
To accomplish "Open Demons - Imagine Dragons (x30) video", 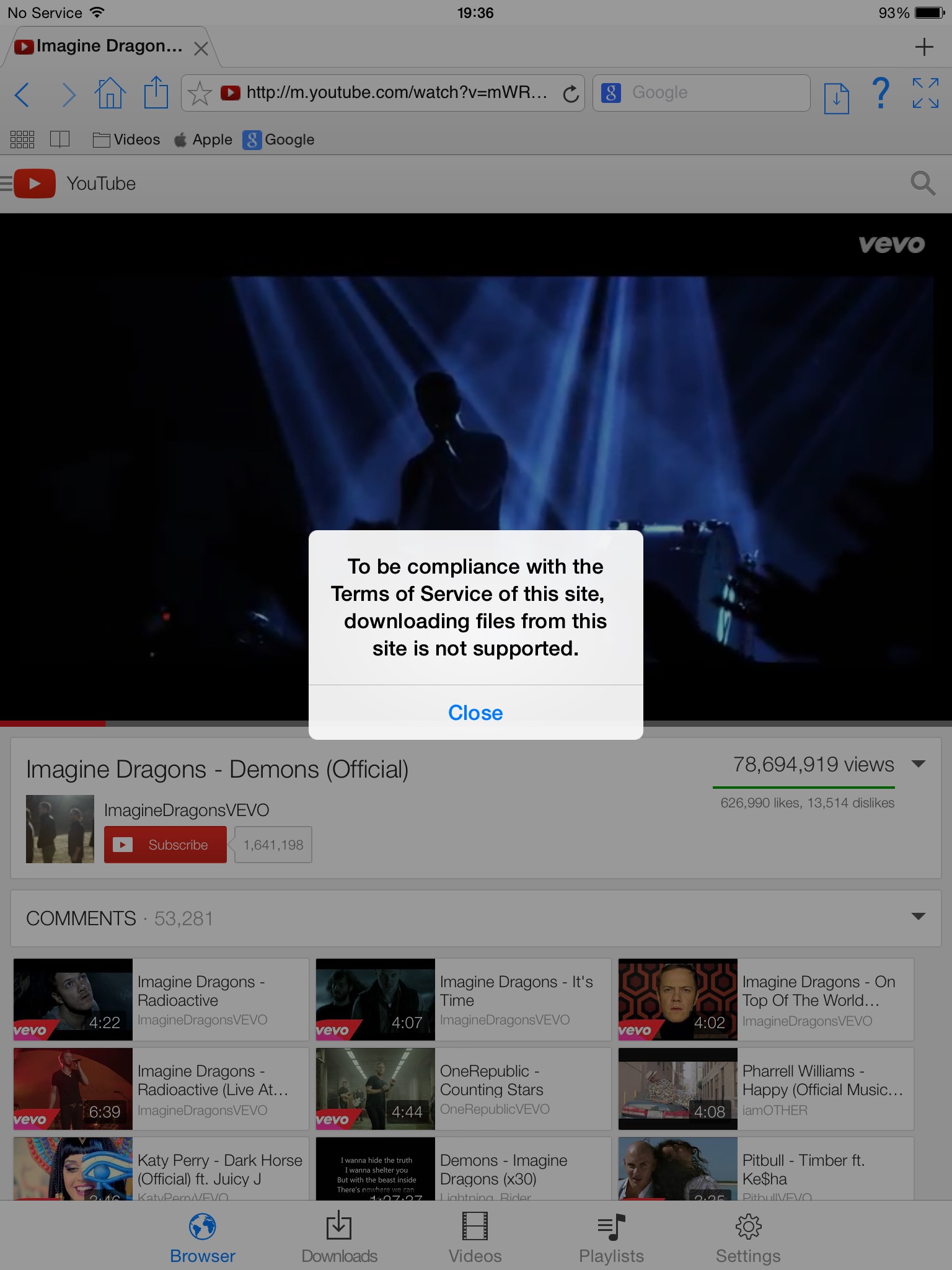I will tap(464, 1169).
